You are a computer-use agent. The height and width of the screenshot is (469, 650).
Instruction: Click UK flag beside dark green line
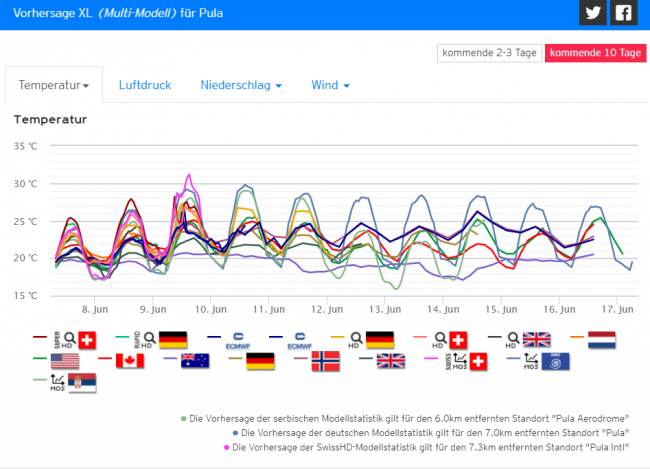(x=390, y=361)
